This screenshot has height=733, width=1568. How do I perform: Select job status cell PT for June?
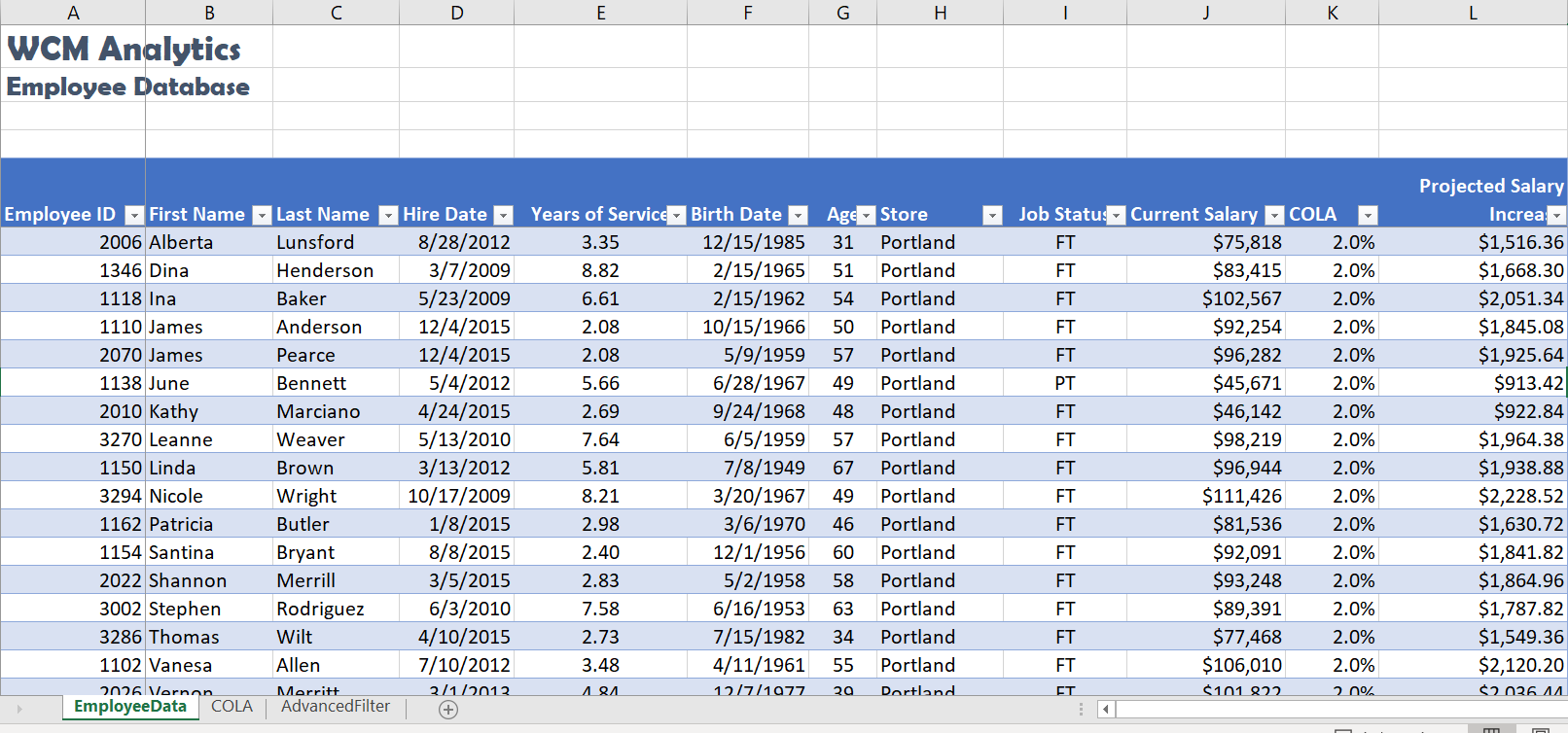pyautogui.click(x=1065, y=383)
